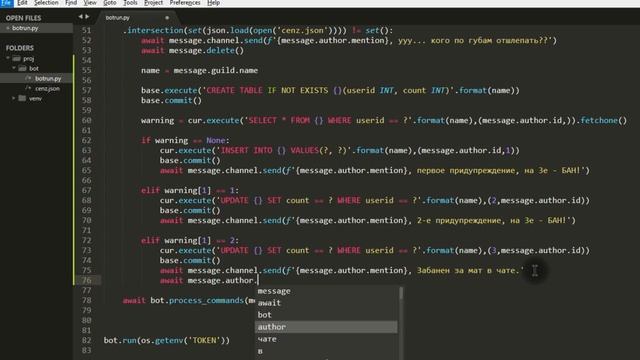
Task: Switch to the botrun.py tab
Action: tap(137, 18)
